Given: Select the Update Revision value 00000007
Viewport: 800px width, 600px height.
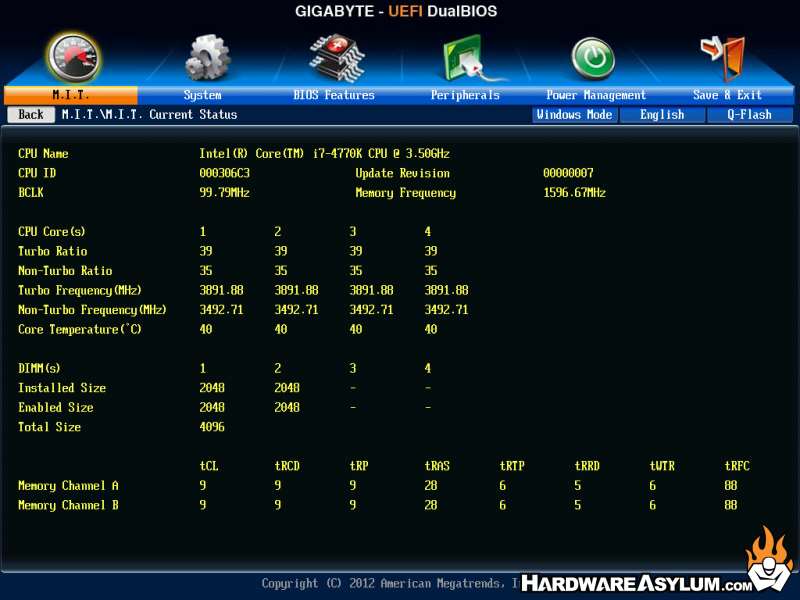Looking at the screenshot, I should point(568,173).
